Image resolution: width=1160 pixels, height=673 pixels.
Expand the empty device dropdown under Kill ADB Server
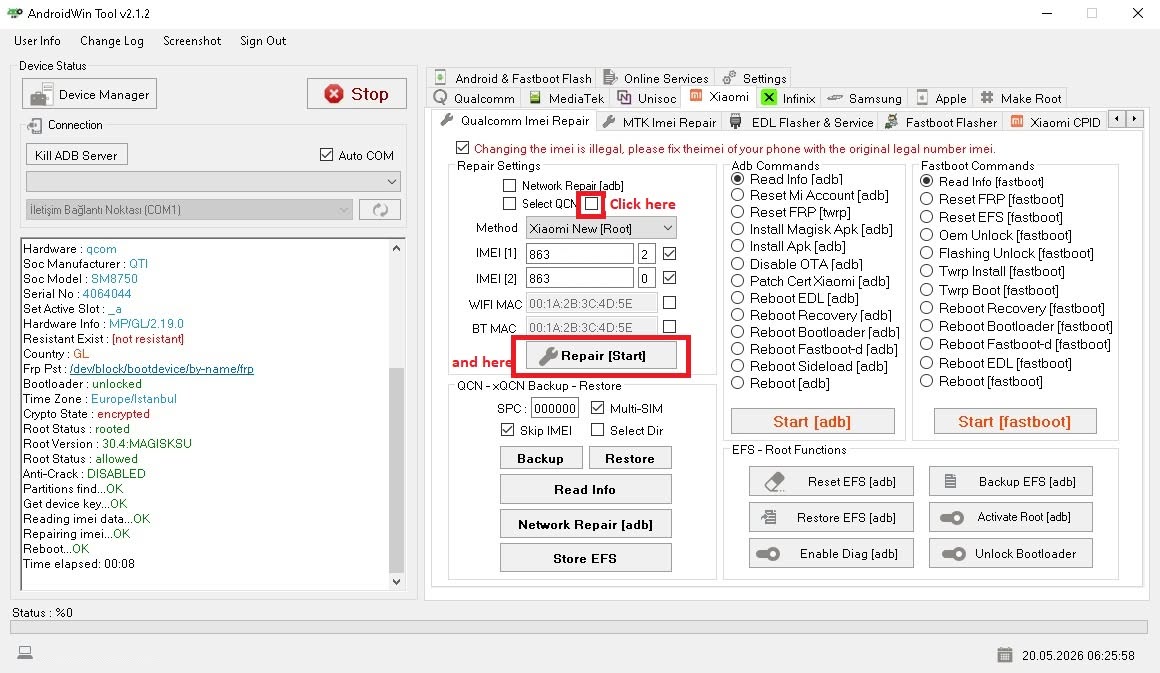[213, 181]
